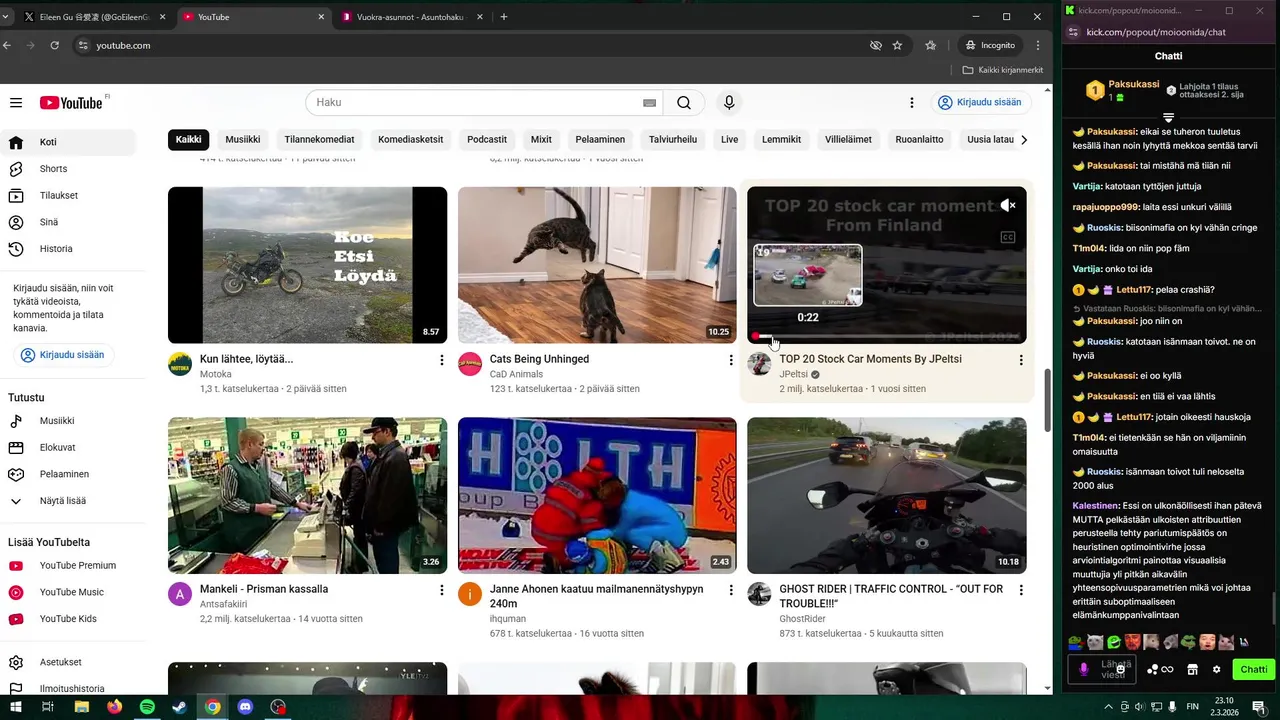
Task: Select the Musiikki filter chip
Action: pos(243,139)
